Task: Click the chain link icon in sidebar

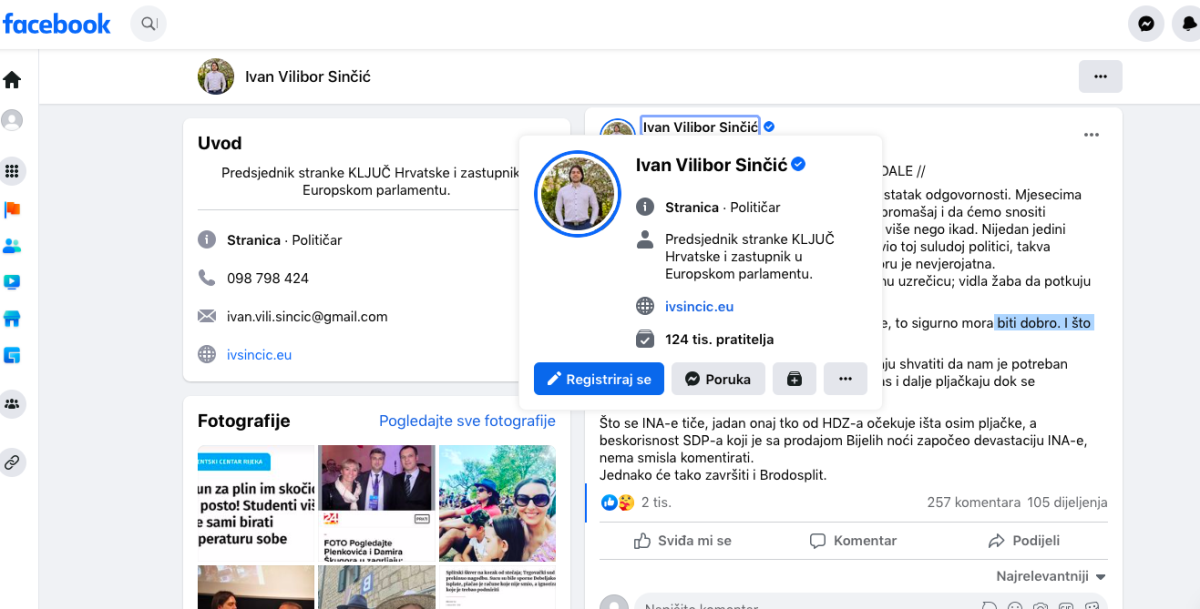Action: [12, 462]
